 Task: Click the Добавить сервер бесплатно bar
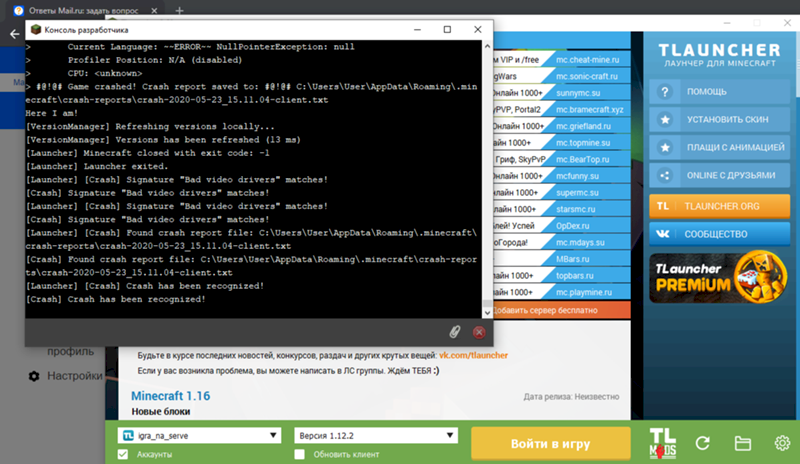coord(558,311)
